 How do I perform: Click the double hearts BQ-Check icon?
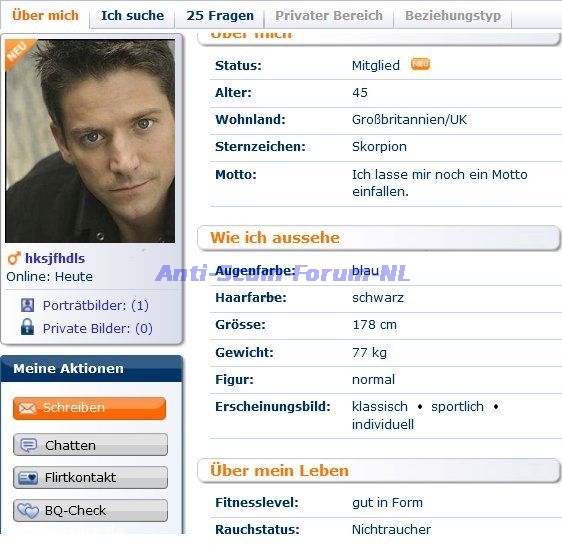point(28,511)
